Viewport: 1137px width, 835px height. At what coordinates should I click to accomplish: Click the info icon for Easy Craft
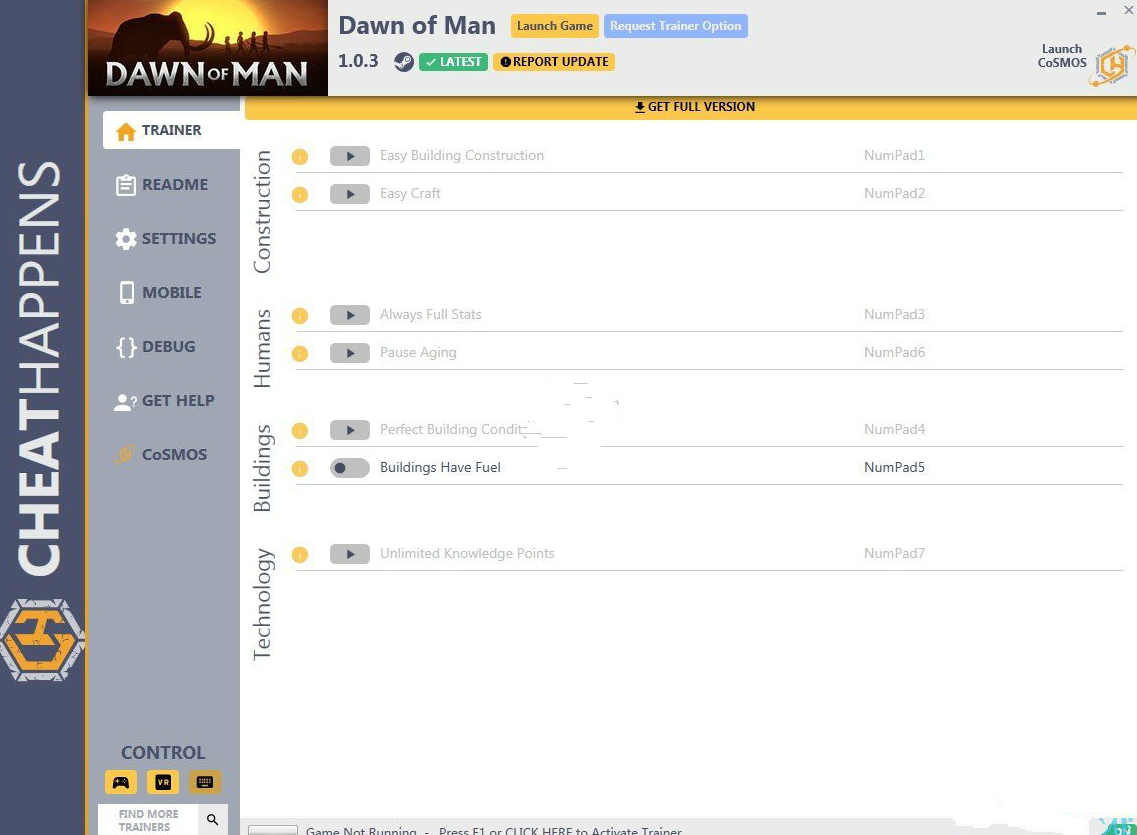coord(299,194)
